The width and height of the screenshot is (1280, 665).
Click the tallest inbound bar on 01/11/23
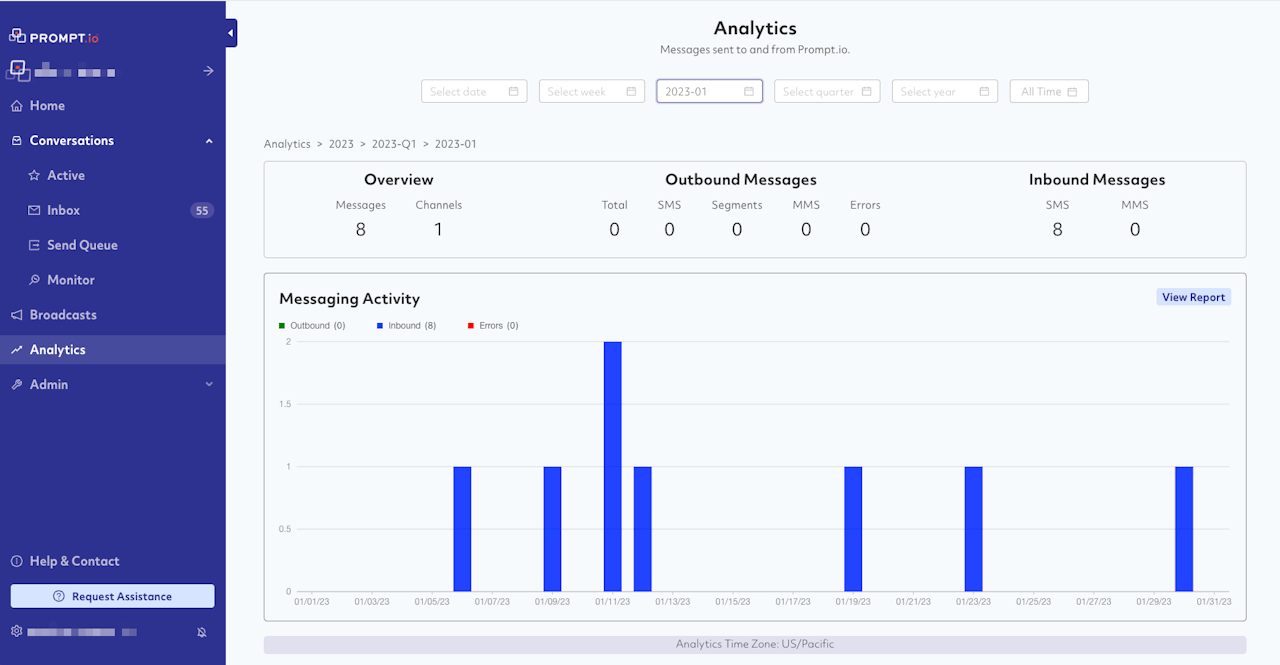(612, 466)
